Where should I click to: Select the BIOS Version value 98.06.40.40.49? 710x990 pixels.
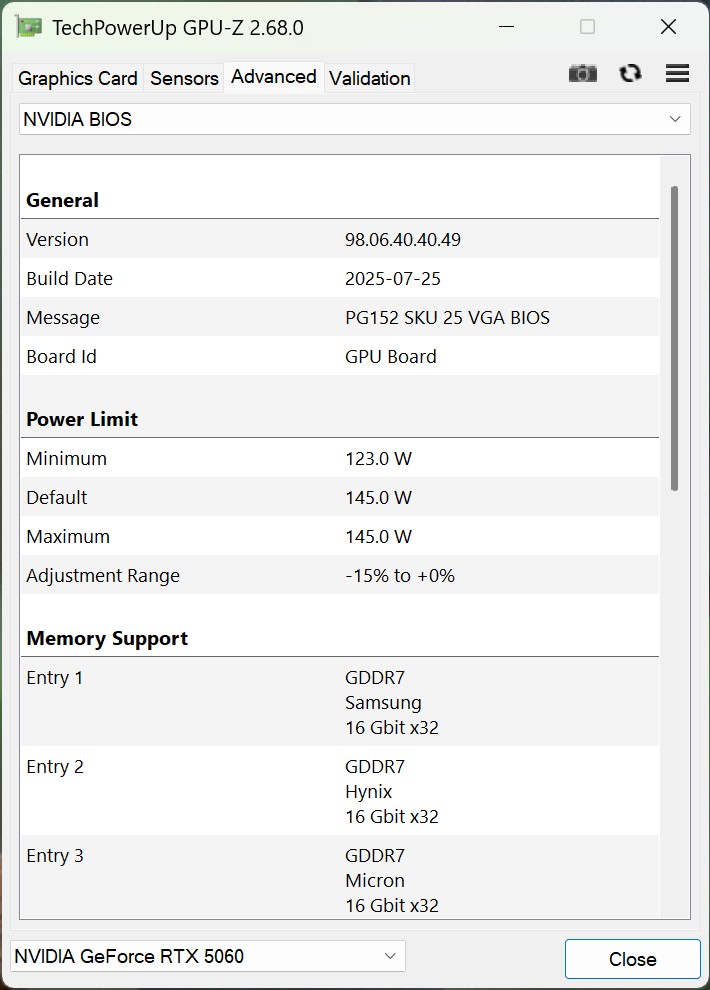click(403, 240)
